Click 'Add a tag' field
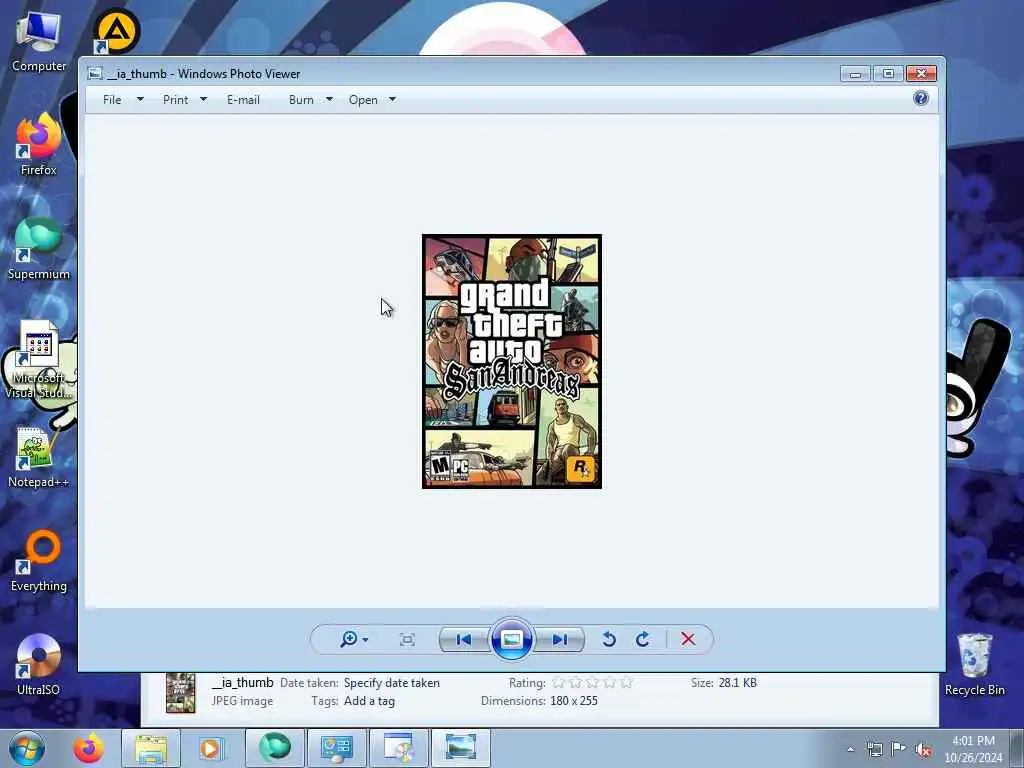 [x=370, y=701]
